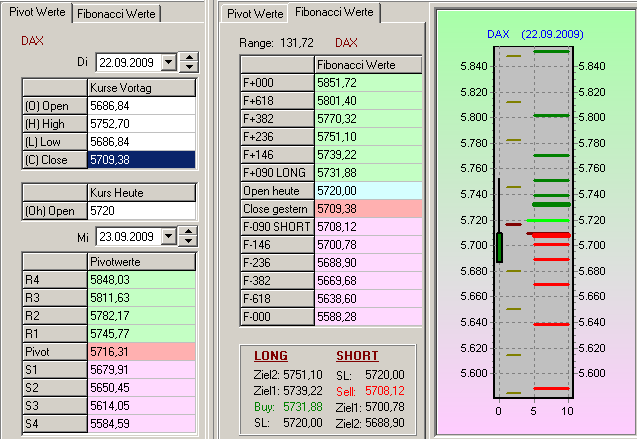Increase the 22.09.2009 date with up arrow
Screen dimensions: 637x439
[x=189, y=57]
